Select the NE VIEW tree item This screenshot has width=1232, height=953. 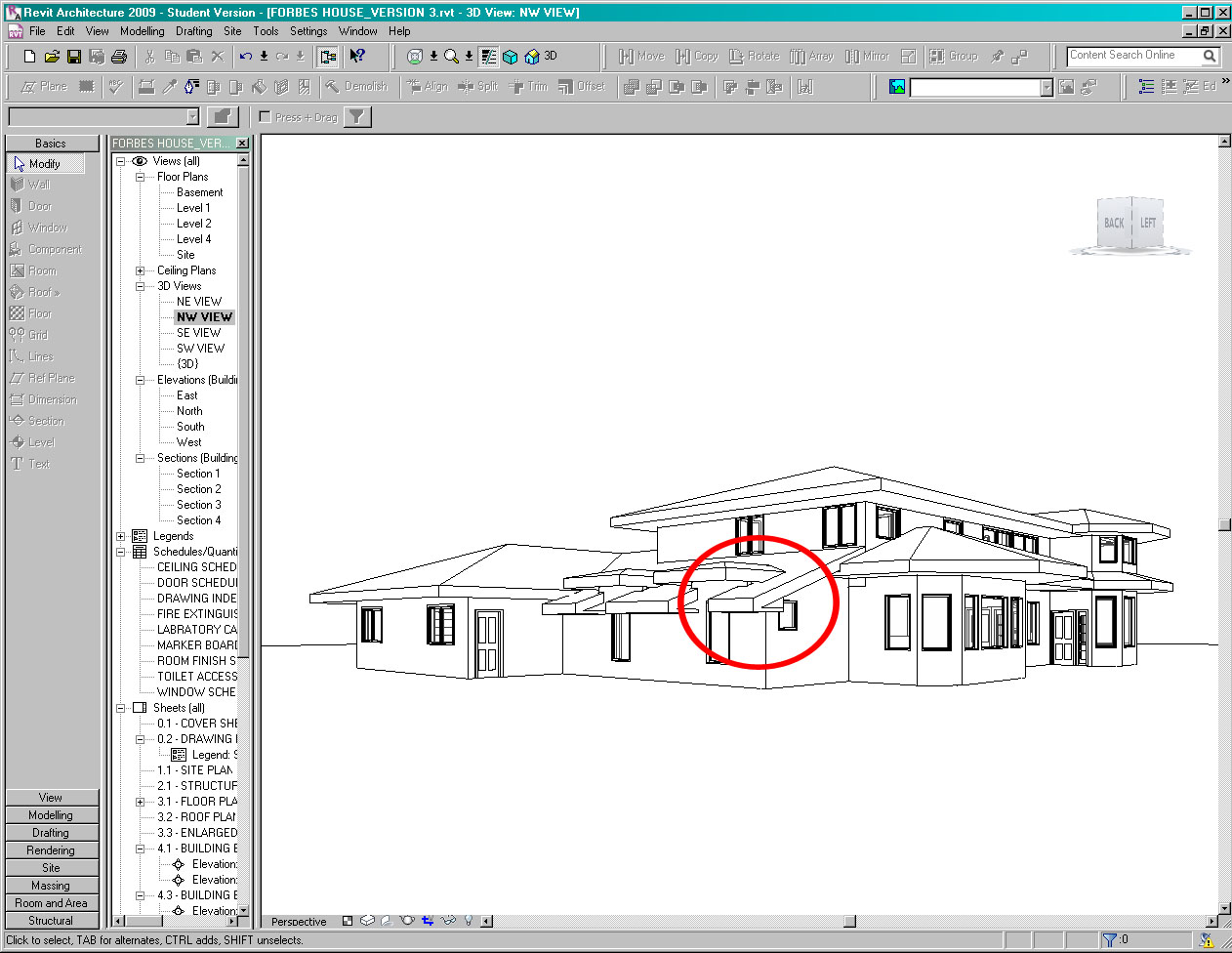(199, 302)
